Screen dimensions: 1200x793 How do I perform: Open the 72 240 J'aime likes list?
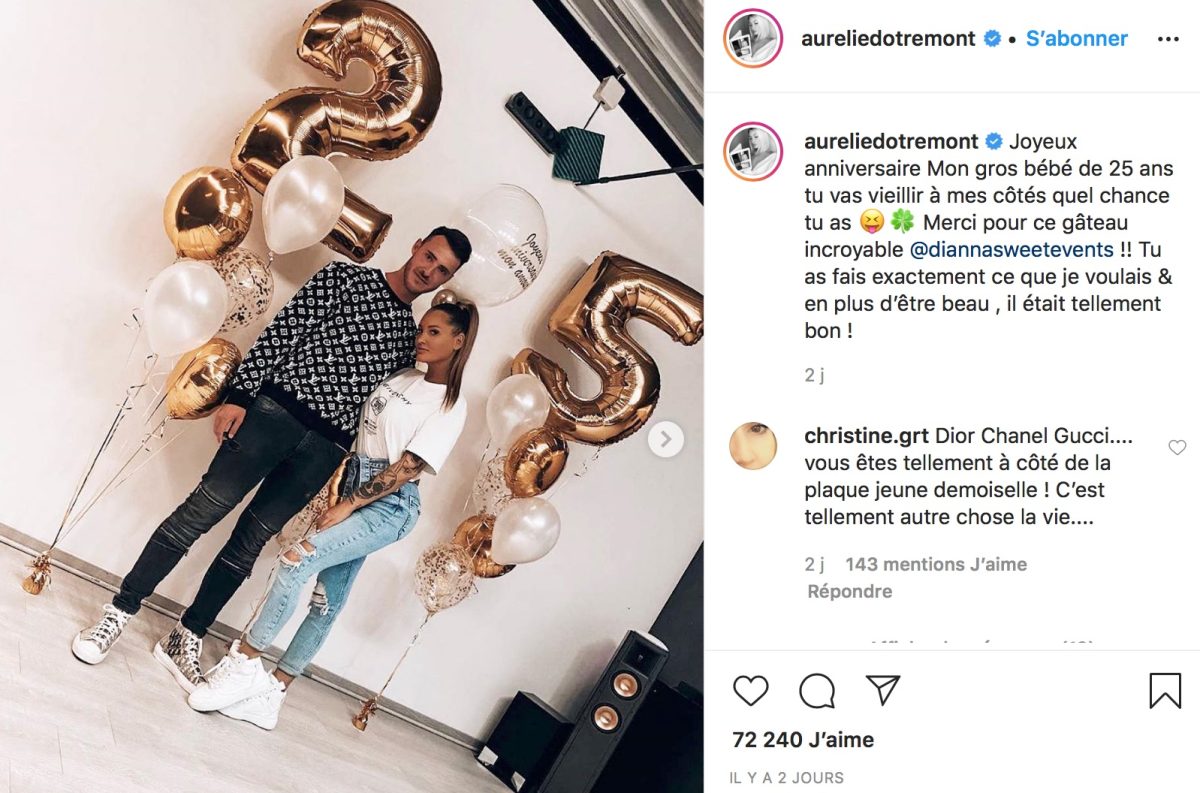(x=803, y=740)
